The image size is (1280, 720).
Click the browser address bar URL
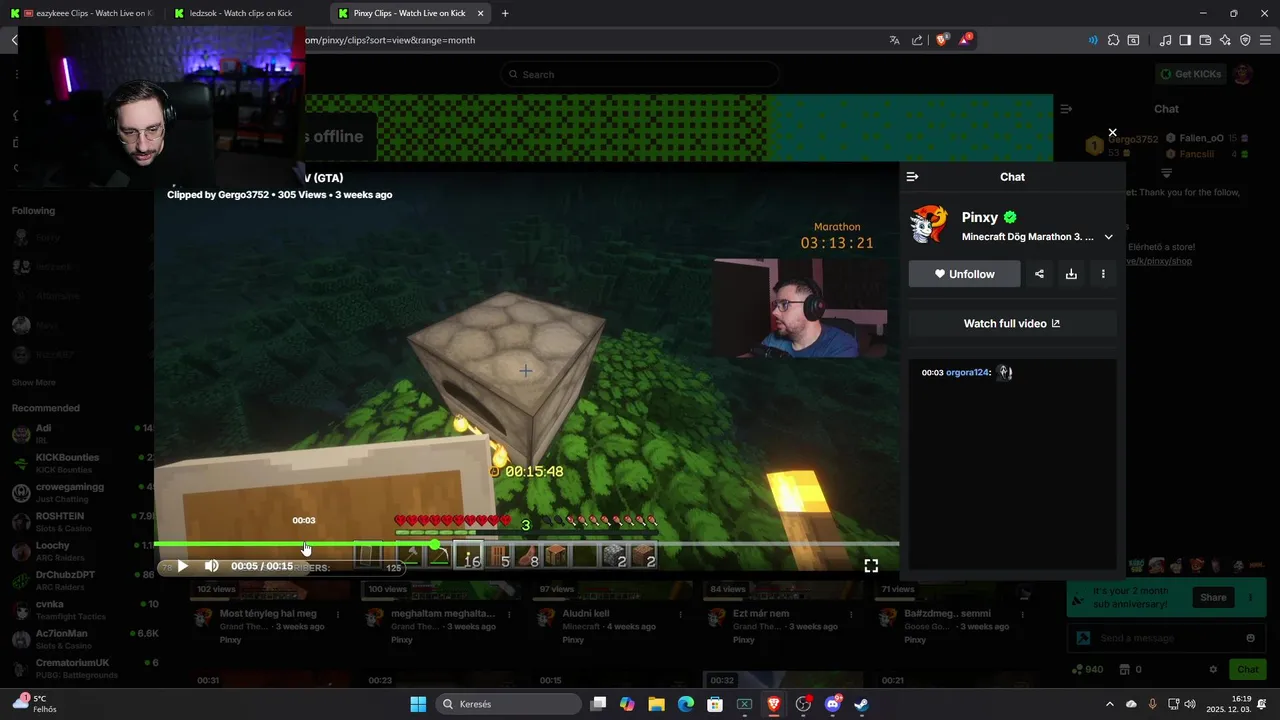390,40
